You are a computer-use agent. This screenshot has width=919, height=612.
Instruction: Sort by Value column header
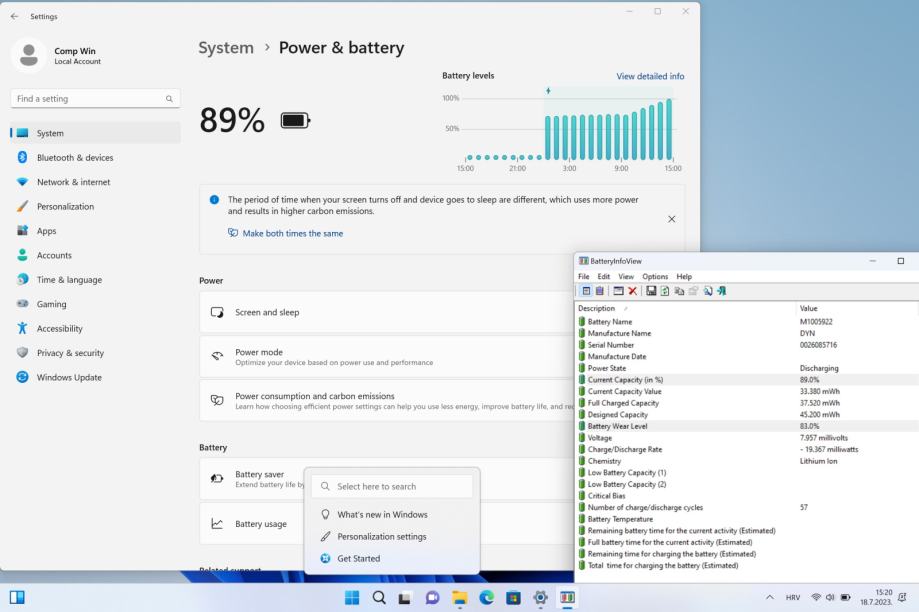coord(857,308)
